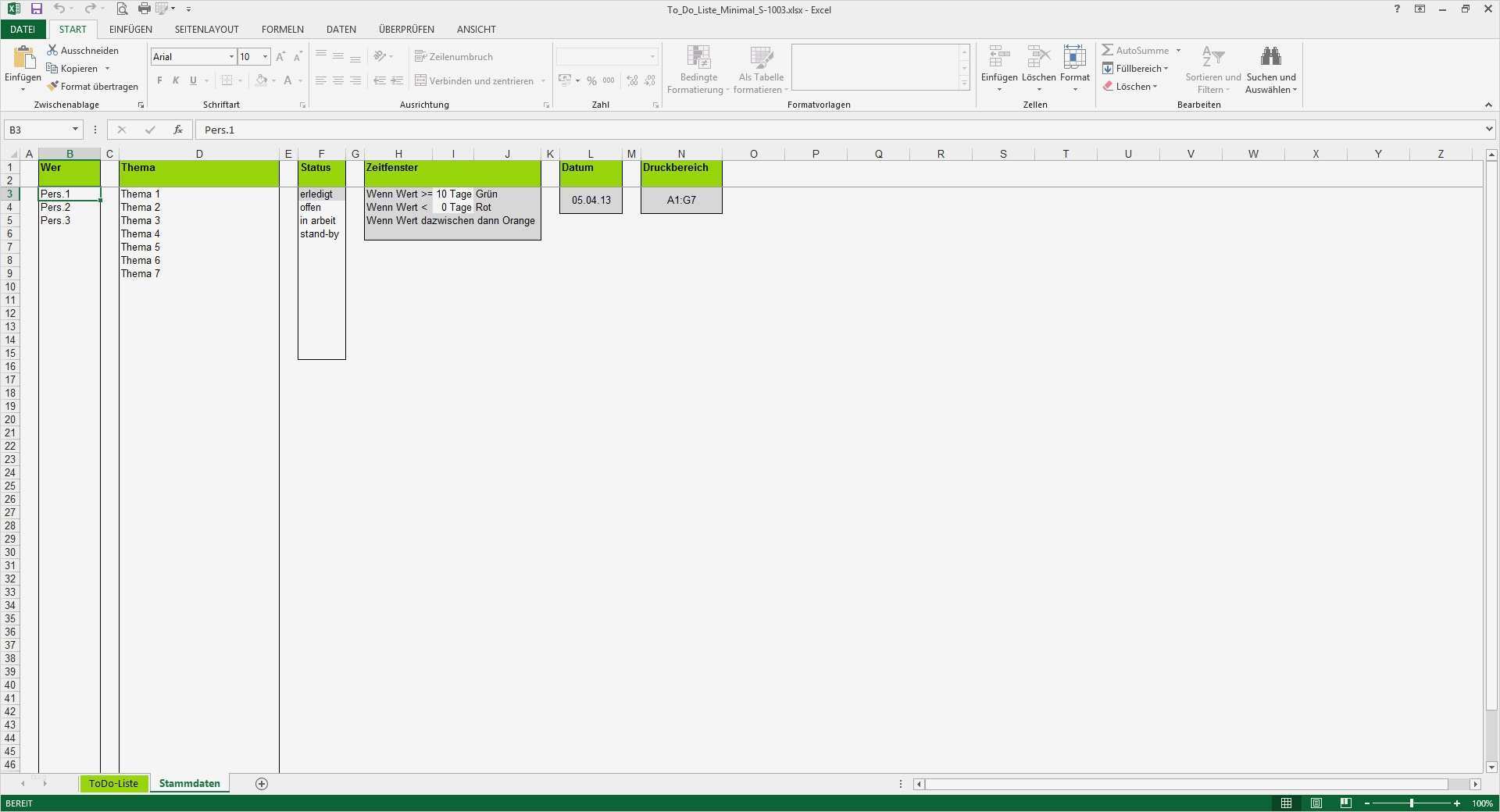Image resolution: width=1500 pixels, height=812 pixels.
Task: Open the ToDo-Liste sheet tab
Action: click(x=112, y=783)
